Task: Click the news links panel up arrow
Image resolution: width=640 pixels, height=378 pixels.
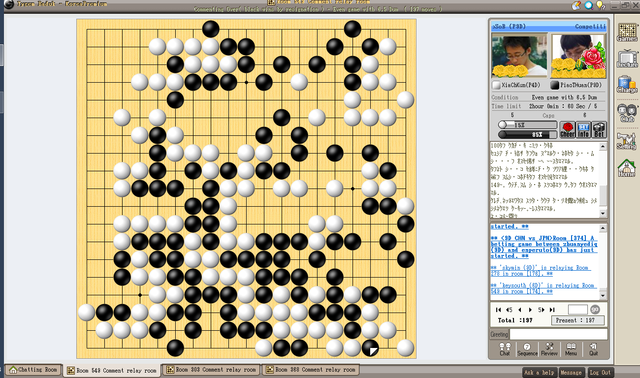Action: pyautogui.click(x=603, y=228)
